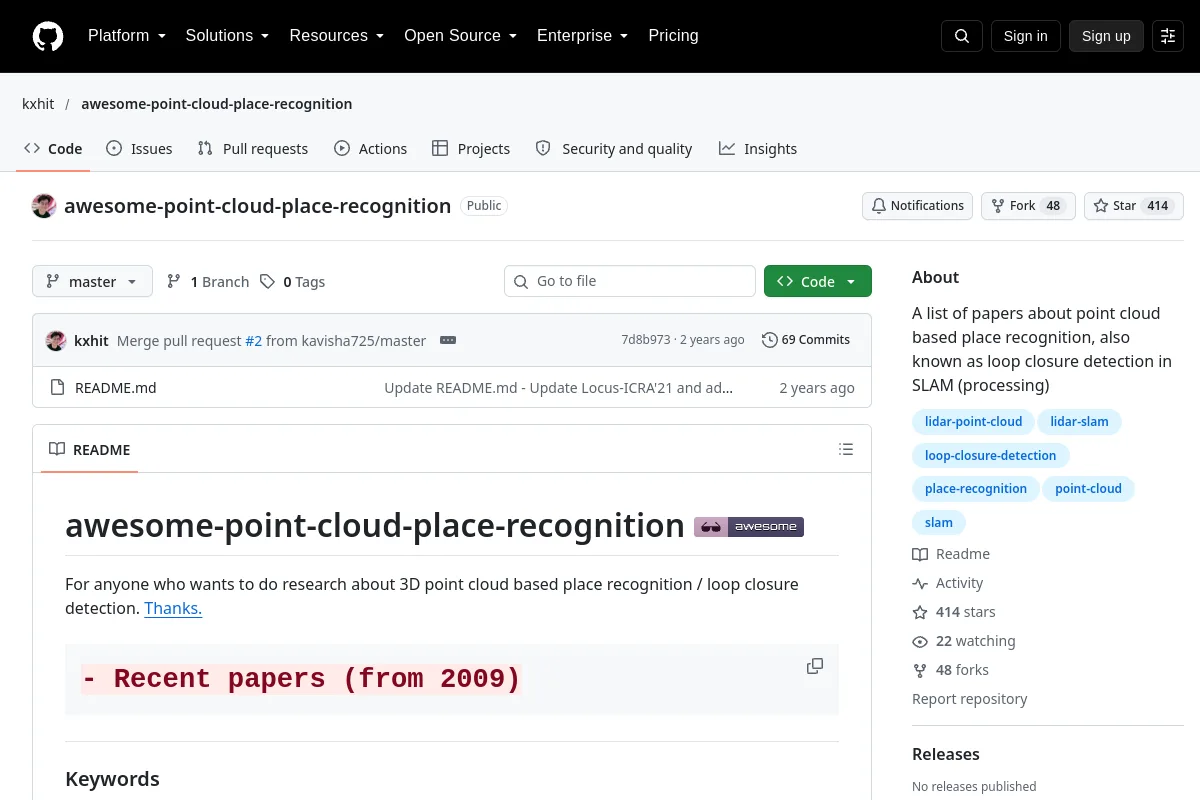Switch to the Projects tab
The width and height of the screenshot is (1200, 800).
471,149
